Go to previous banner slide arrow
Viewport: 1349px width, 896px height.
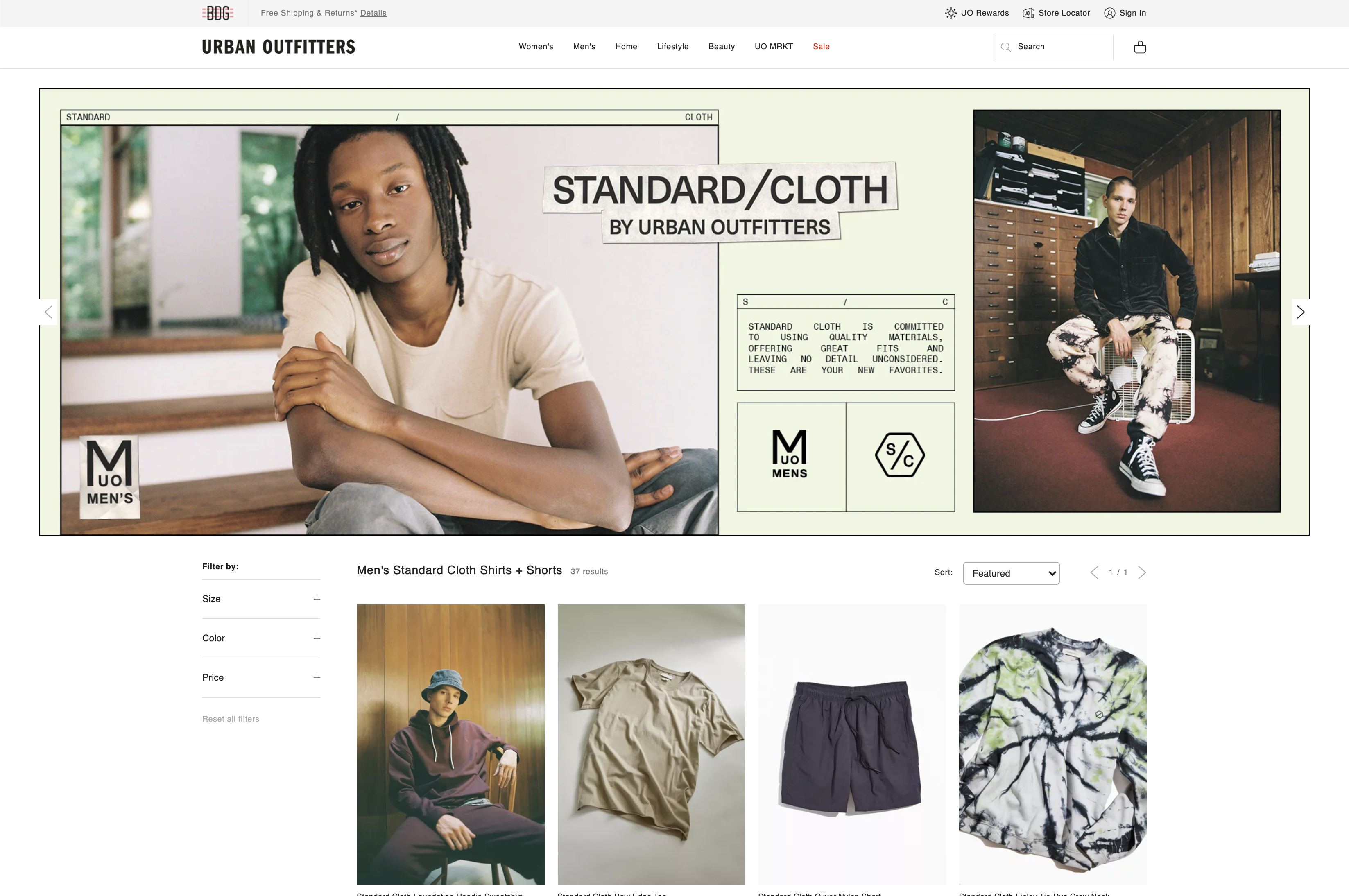[x=49, y=312]
